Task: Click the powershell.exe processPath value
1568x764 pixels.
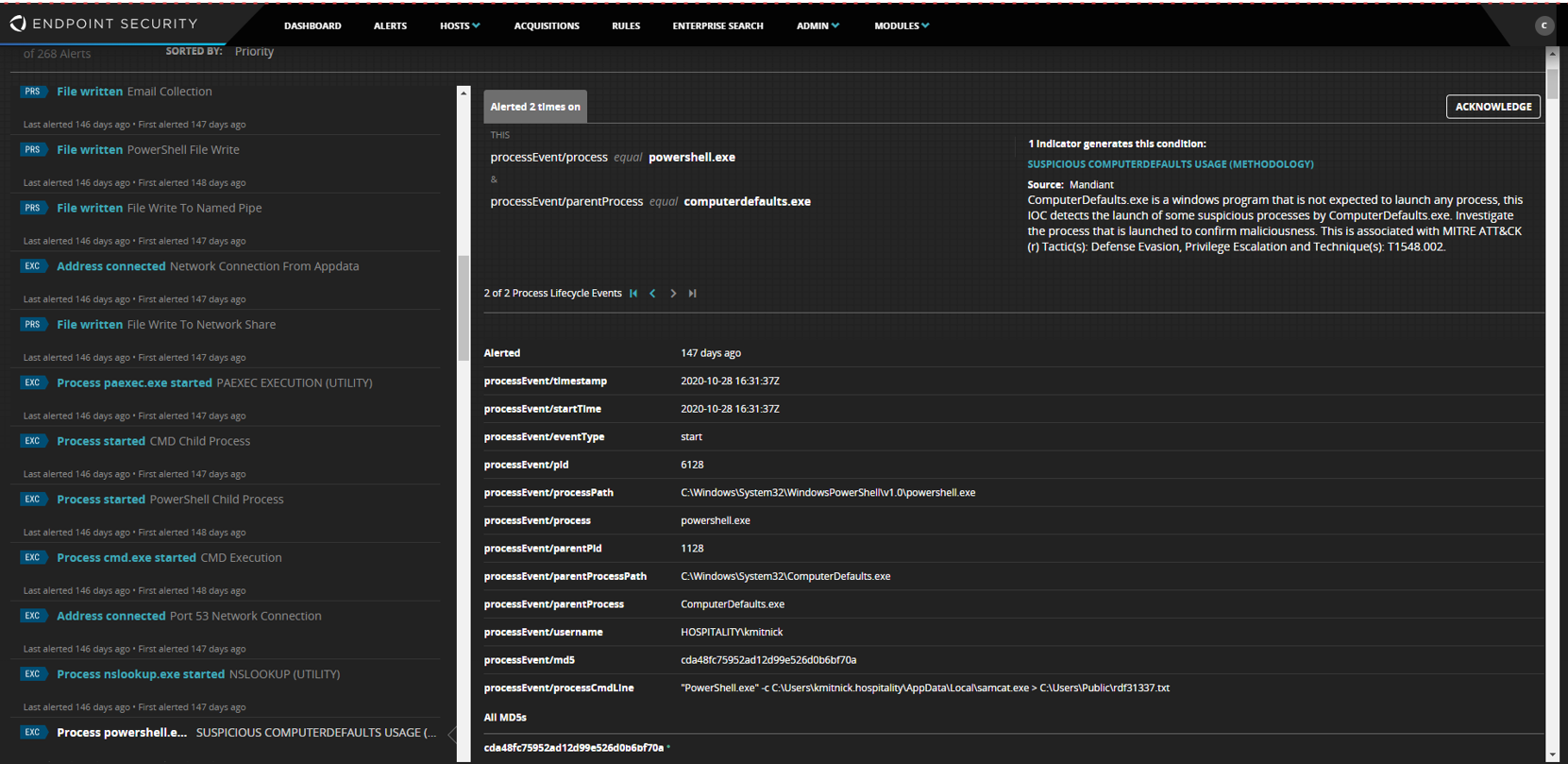Action: (x=828, y=493)
